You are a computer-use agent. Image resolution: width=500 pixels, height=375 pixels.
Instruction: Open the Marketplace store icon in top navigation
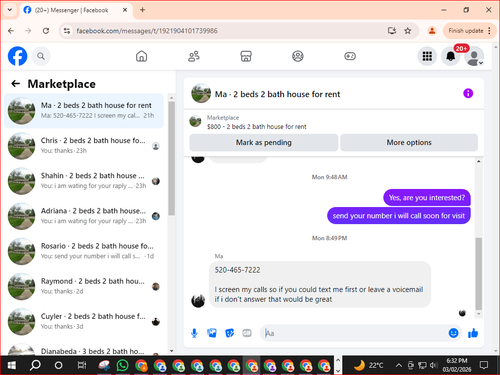tap(246, 56)
